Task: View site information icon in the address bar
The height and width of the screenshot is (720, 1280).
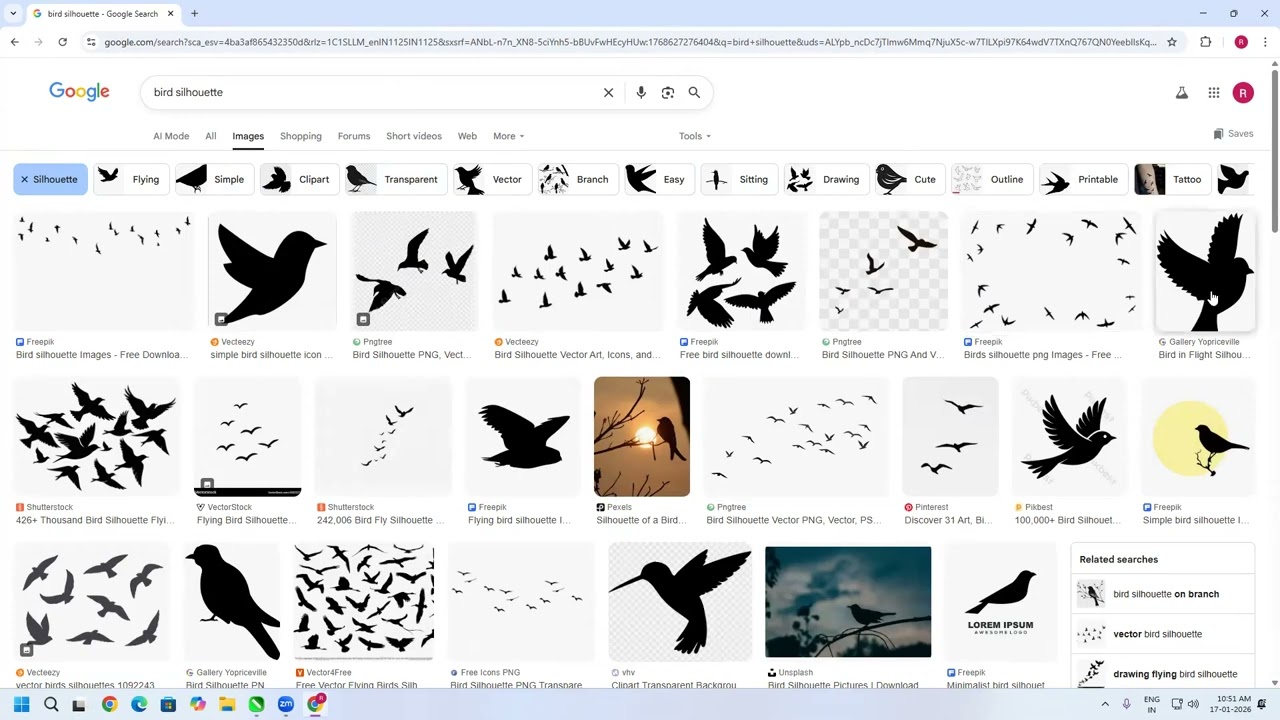Action: coord(91,42)
